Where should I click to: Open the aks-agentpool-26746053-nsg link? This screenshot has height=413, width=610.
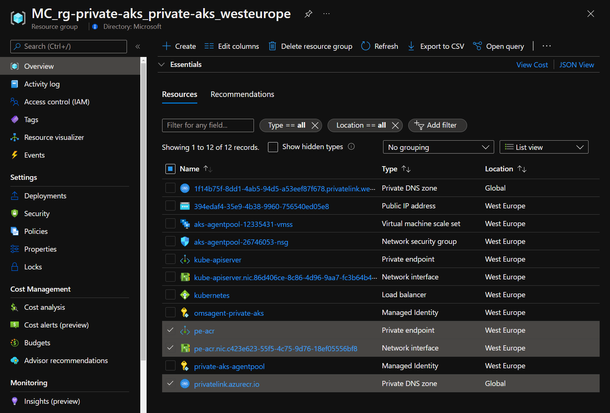click(241, 242)
